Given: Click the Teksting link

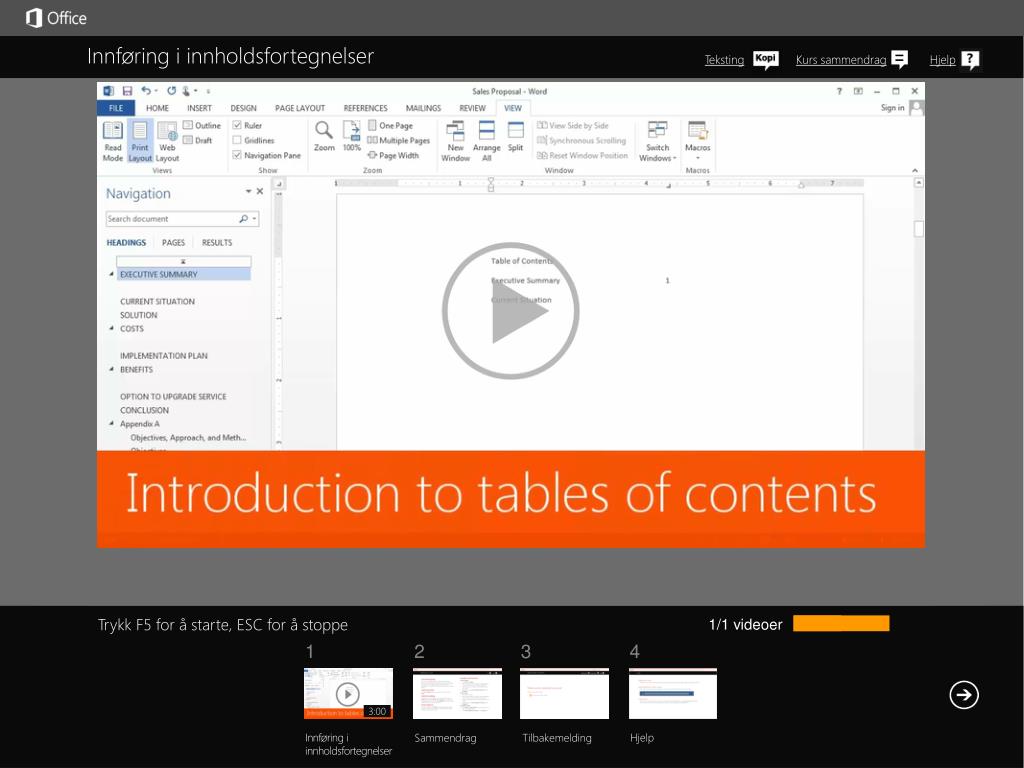Looking at the screenshot, I should point(724,60).
